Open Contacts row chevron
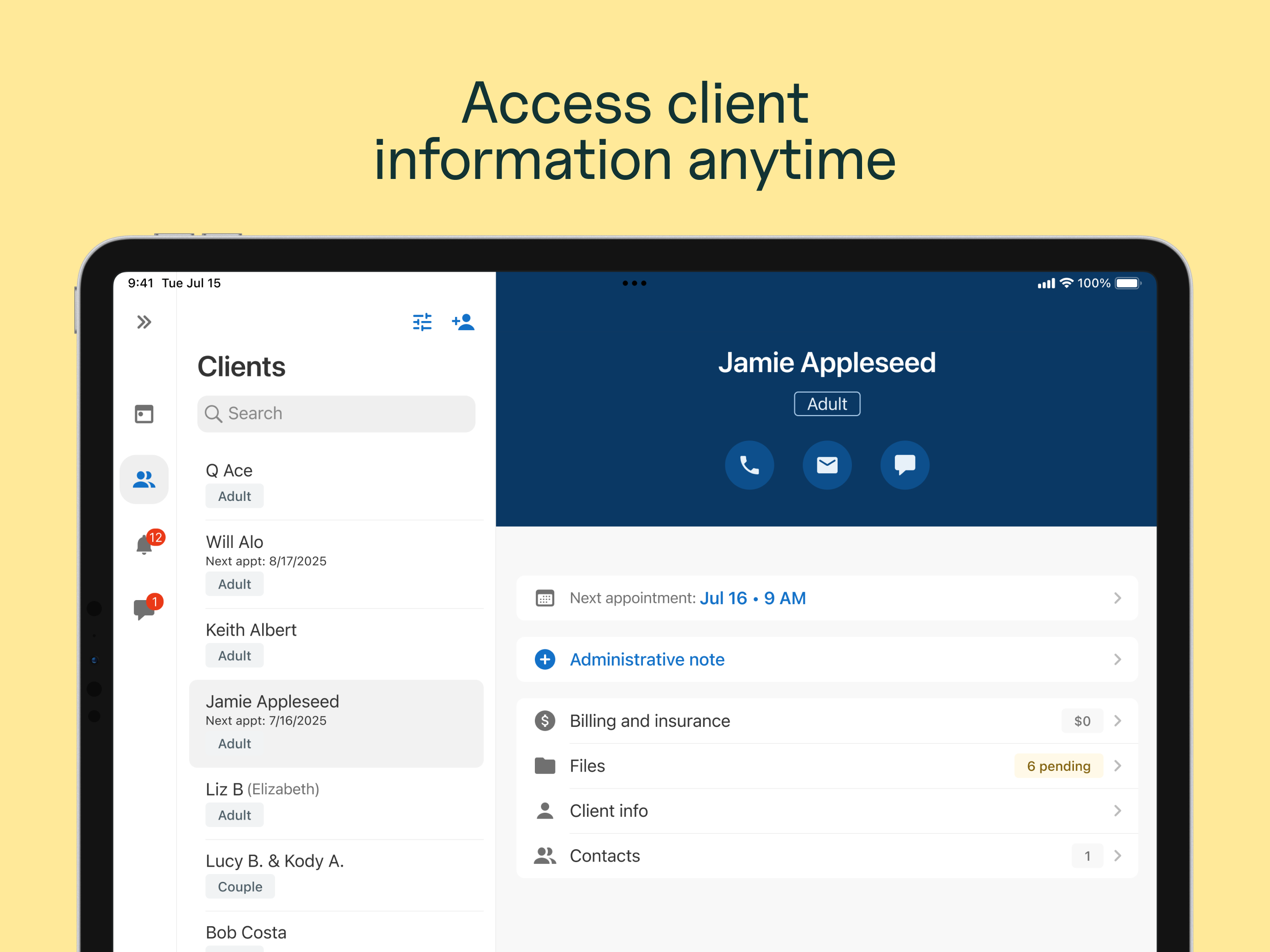The width and height of the screenshot is (1270, 952). pyautogui.click(x=1117, y=856)
